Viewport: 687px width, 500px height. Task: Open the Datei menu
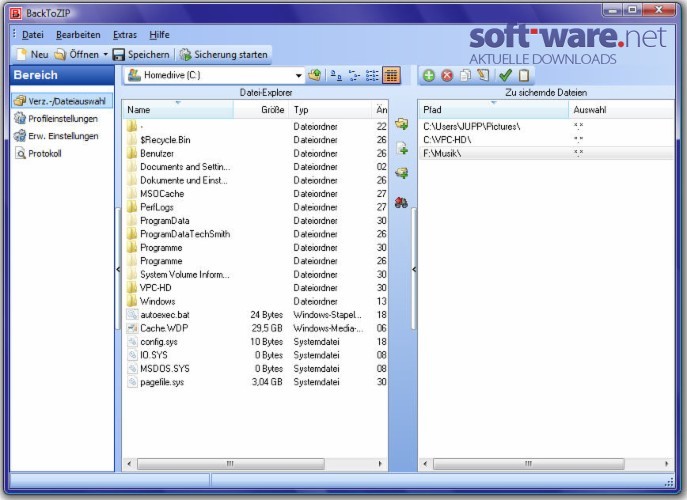(32, 35)
